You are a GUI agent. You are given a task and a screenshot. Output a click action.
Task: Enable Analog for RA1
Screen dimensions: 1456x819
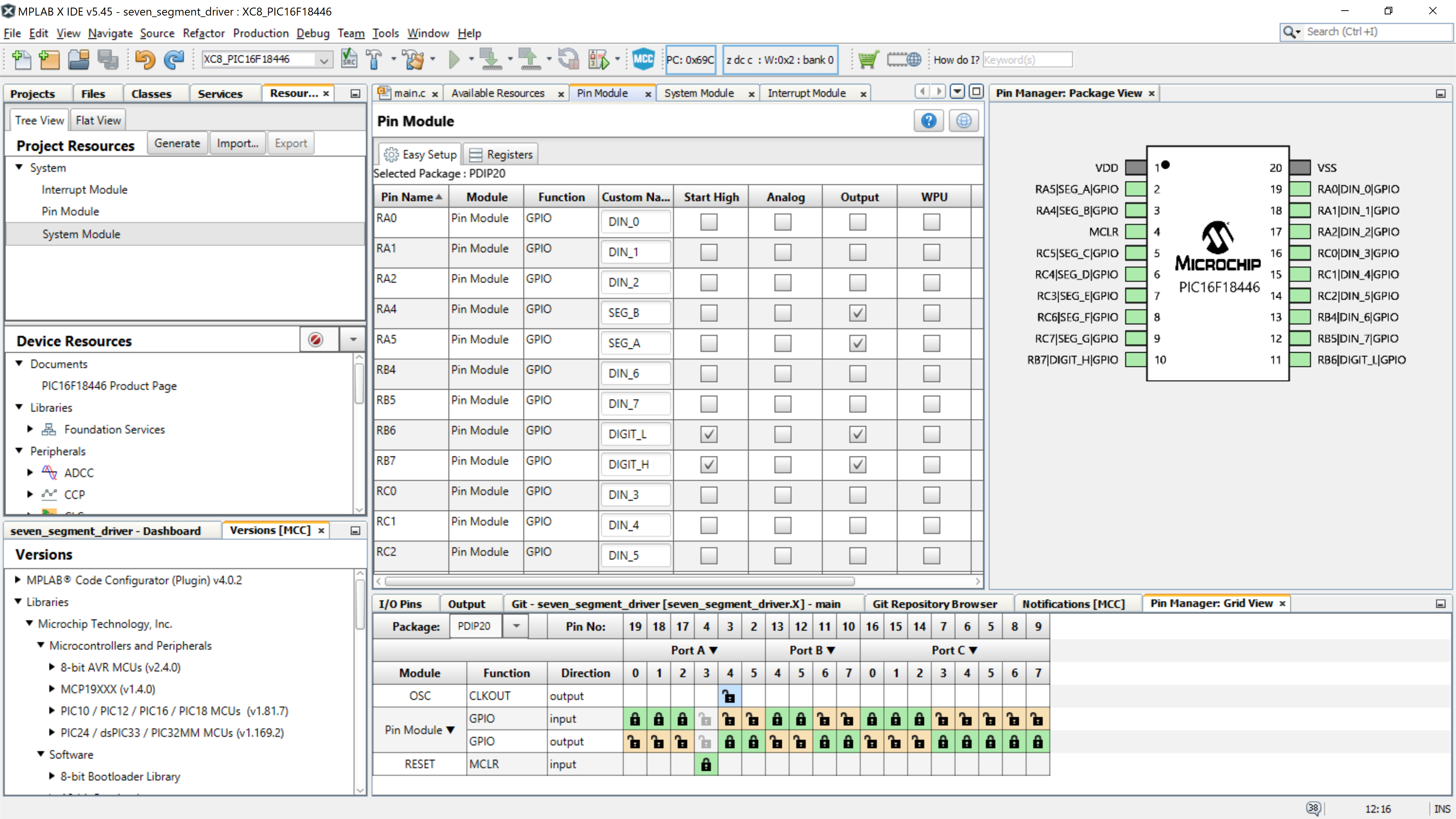(783, 252)
